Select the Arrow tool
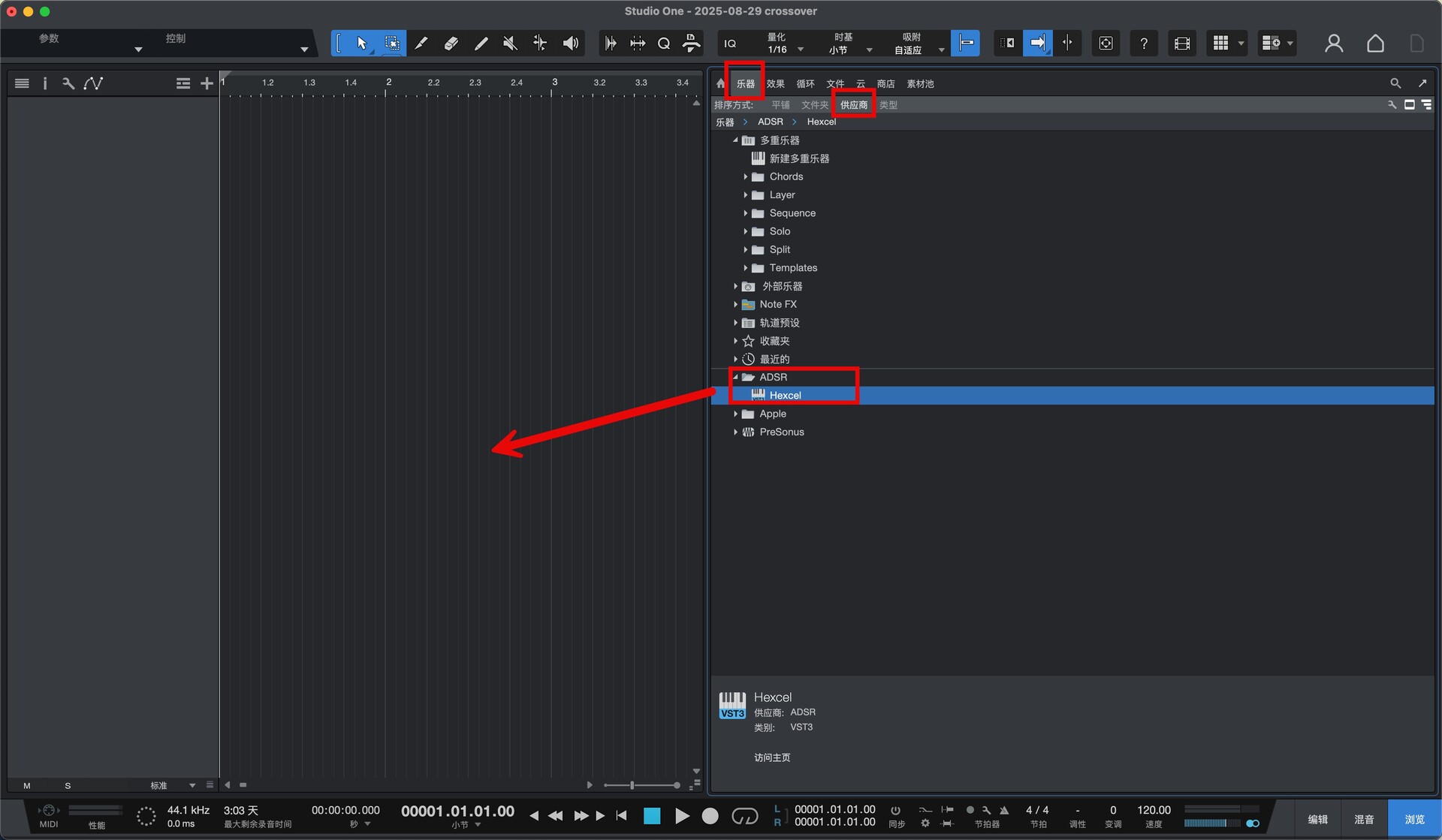This screenshot has width=1442, height=840. (361, 44)
